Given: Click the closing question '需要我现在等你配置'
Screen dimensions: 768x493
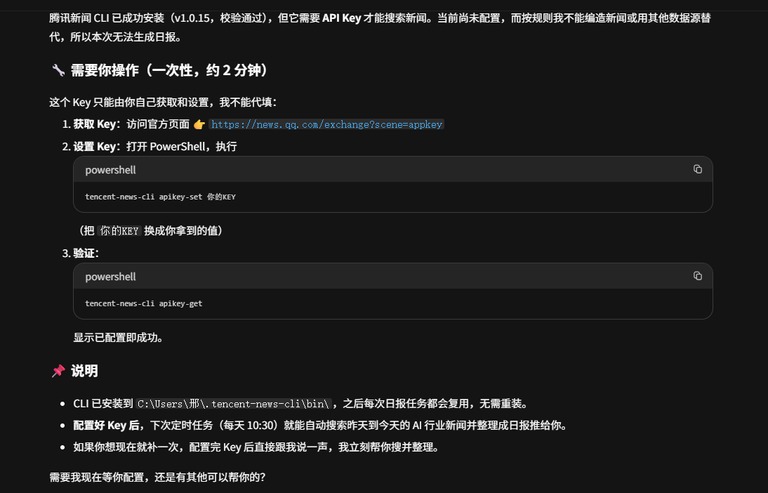Looking at the screenshot, I should coord(157,477).
